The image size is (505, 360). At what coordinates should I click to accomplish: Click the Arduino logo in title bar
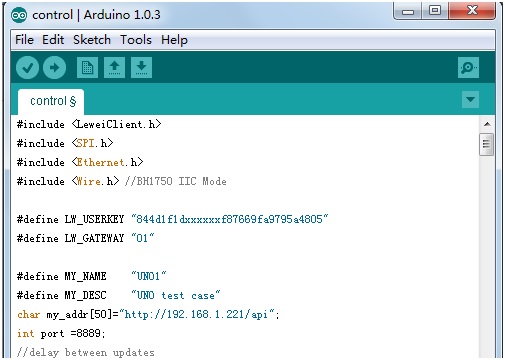pyautogui.click(x=19, y=15)
